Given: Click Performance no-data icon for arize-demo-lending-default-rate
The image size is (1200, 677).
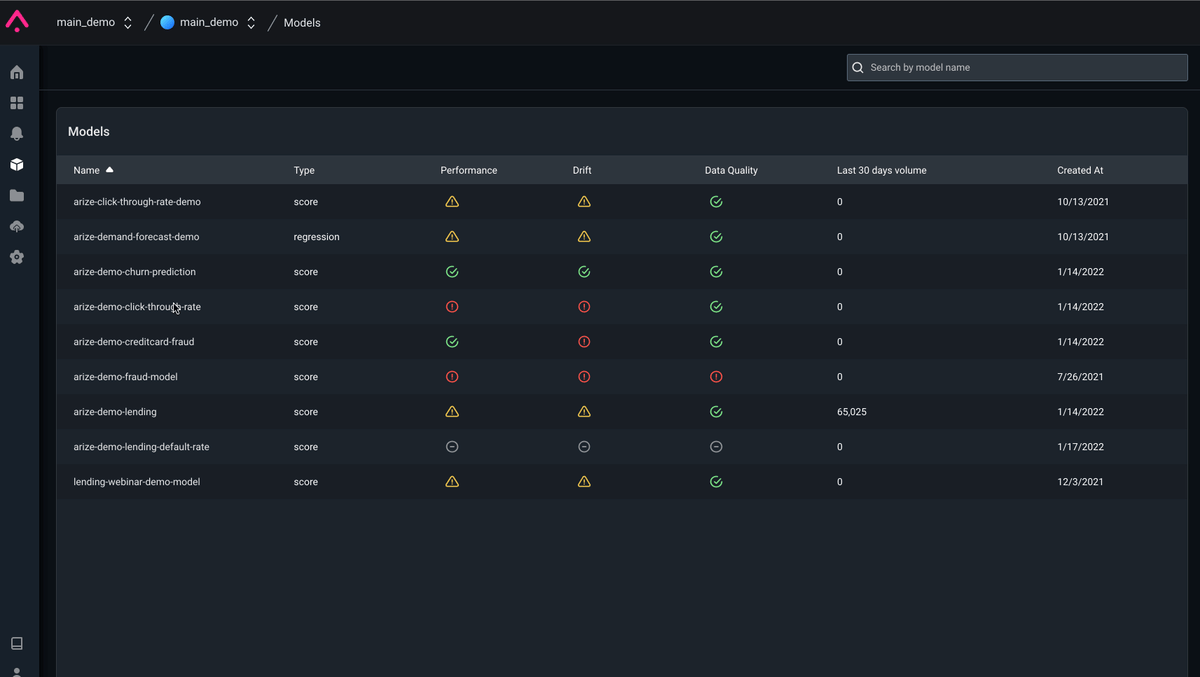Looking at the screenshot, I should pos(452,447).
